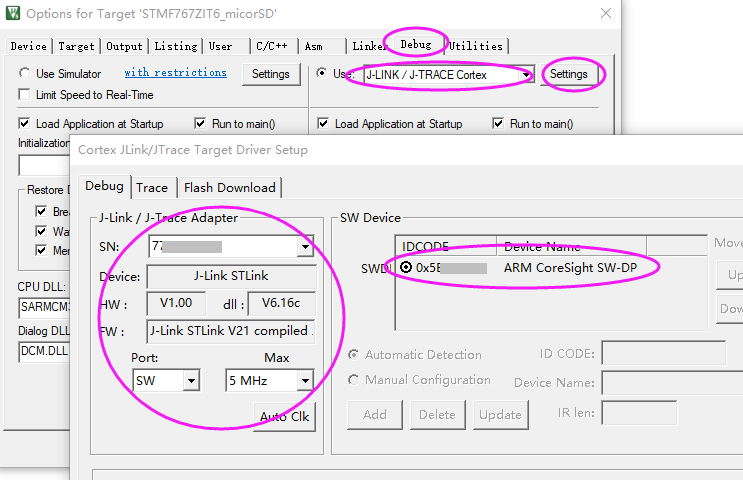Image resolution: width=743 pixels, height=480 pixels.
Task: Select Manual Configuration radio button
Action: [x=353, y=380]
